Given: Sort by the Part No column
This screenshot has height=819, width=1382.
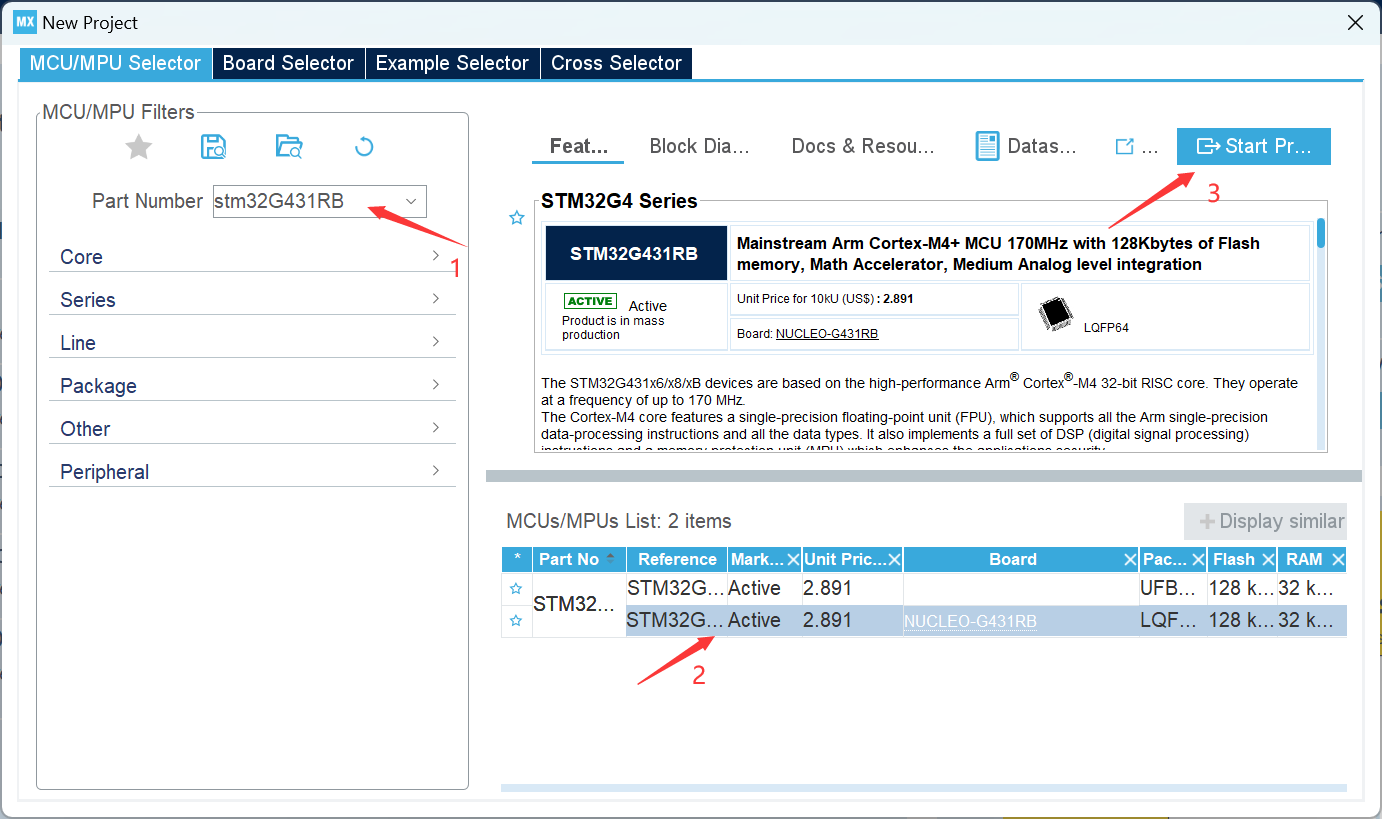Looking at the screenshot, I should (579, 560).
